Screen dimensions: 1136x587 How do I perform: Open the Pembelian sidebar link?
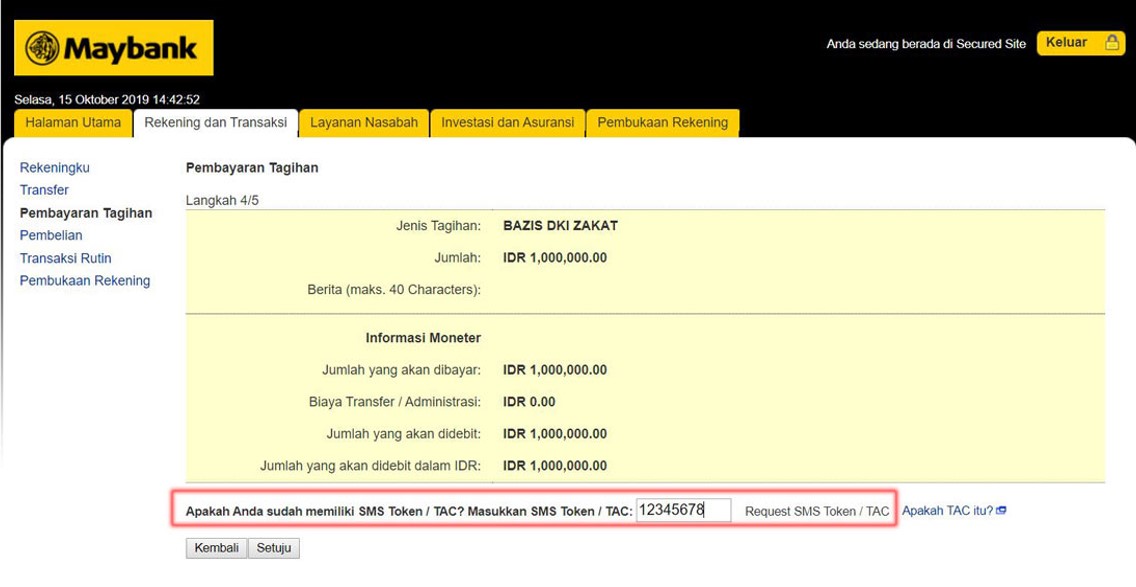click(51, 236)
